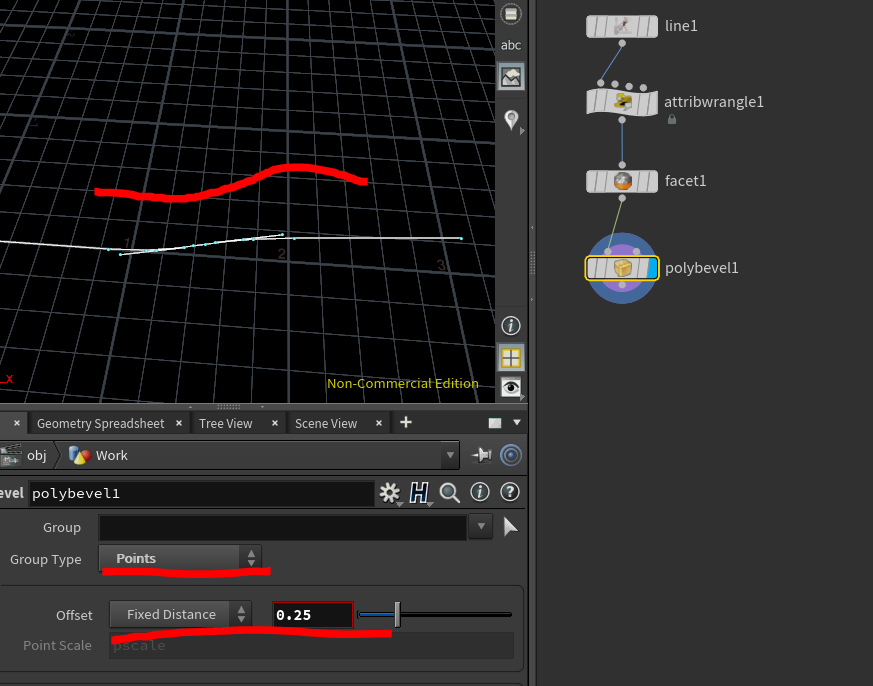Toggle viewport background image icon
Screen dimensions: 873x686
pos(511,76)
